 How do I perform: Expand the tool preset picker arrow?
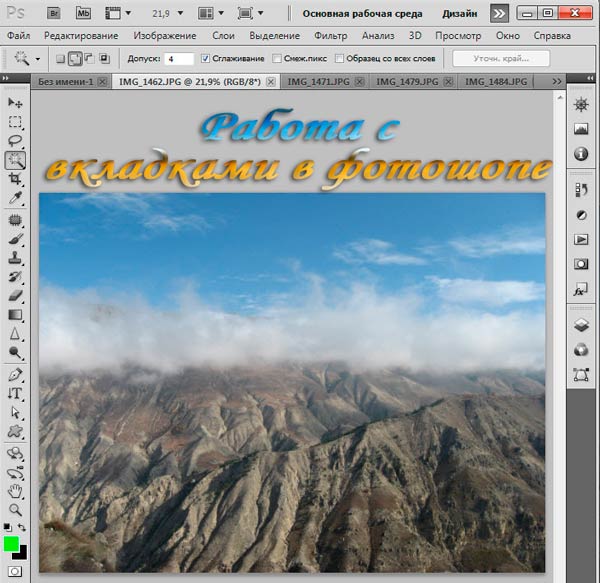tap(38, 59)
